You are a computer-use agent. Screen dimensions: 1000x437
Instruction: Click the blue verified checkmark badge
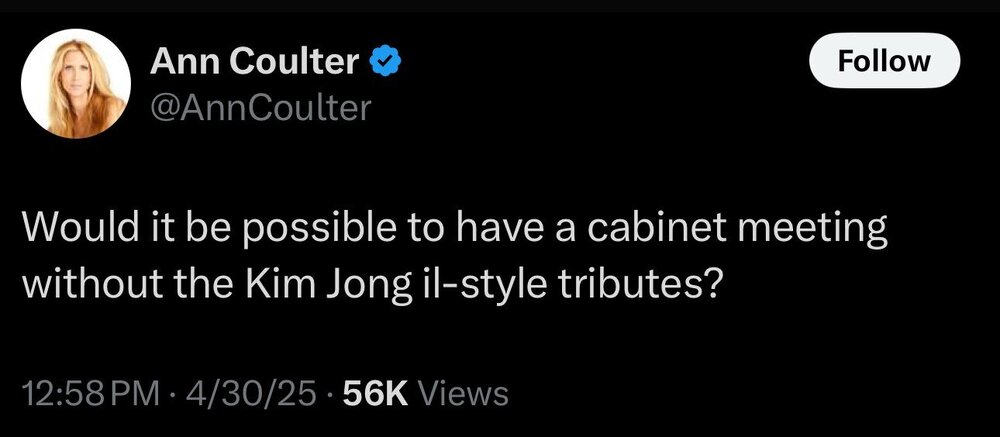386,64
